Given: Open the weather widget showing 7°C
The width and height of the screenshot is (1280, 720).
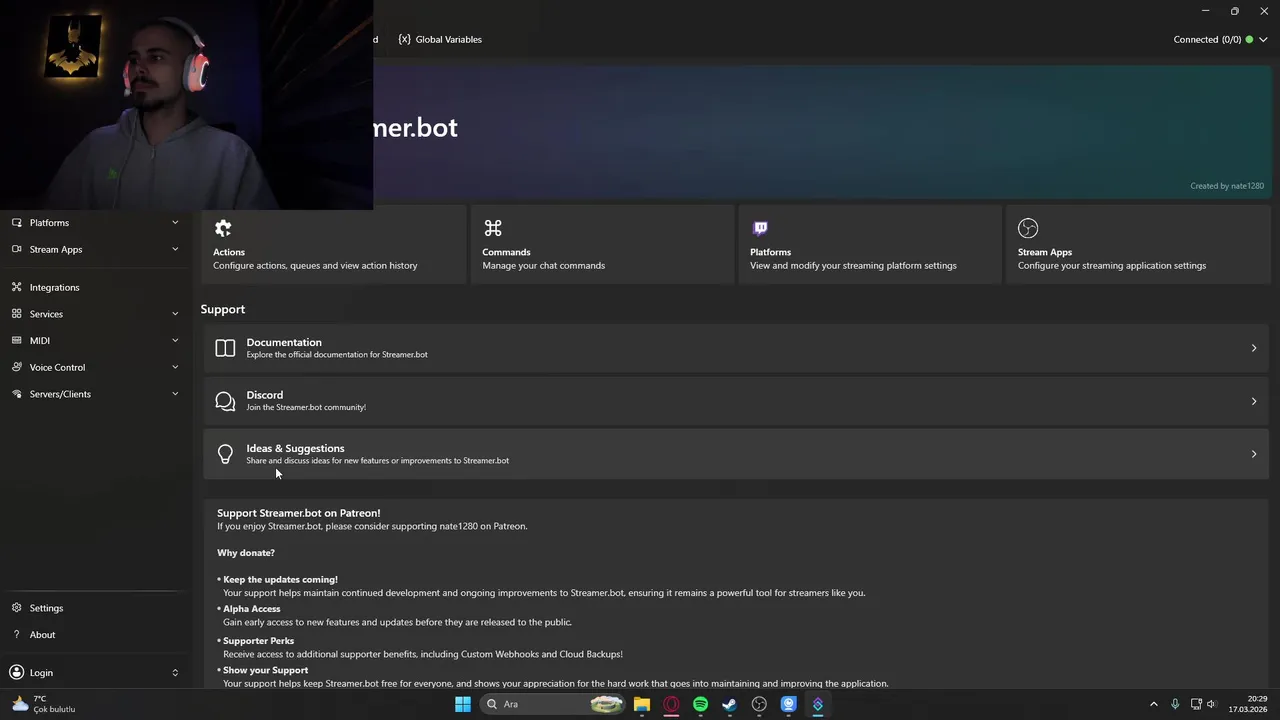Looking at the screenshot, I should coord(43,704).
